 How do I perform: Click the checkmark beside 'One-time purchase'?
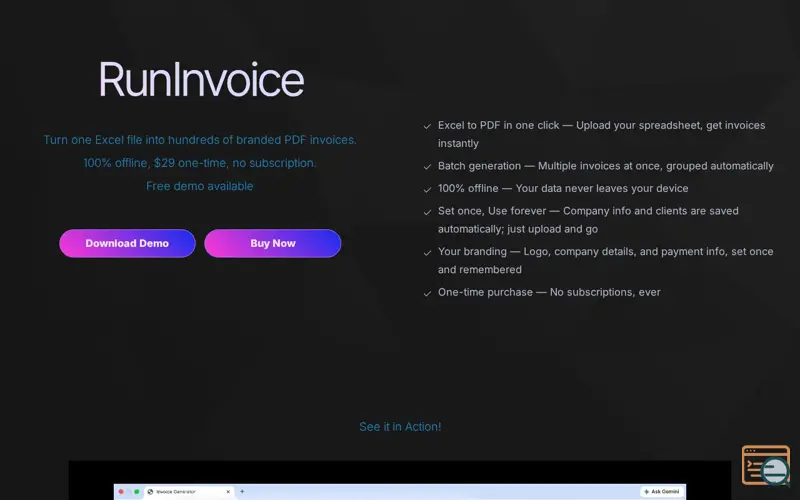[x=427, y=293]
